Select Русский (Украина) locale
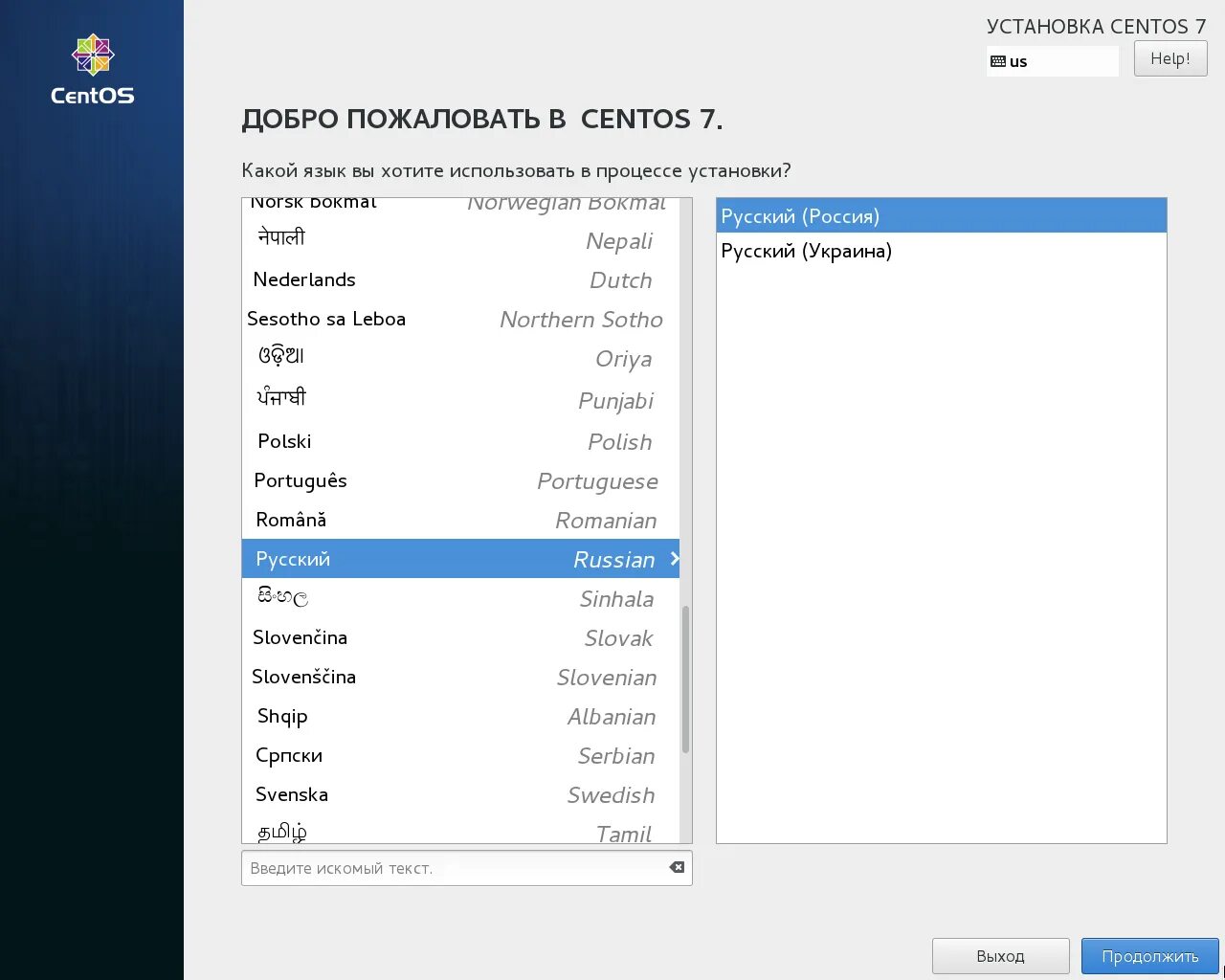The height and width of the screenshot is (980, 1225). point(941,251)
